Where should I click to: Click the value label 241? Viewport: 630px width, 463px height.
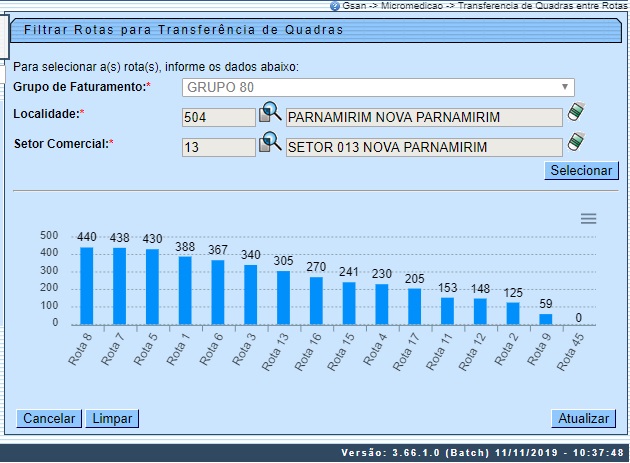[x=349, y=272]
